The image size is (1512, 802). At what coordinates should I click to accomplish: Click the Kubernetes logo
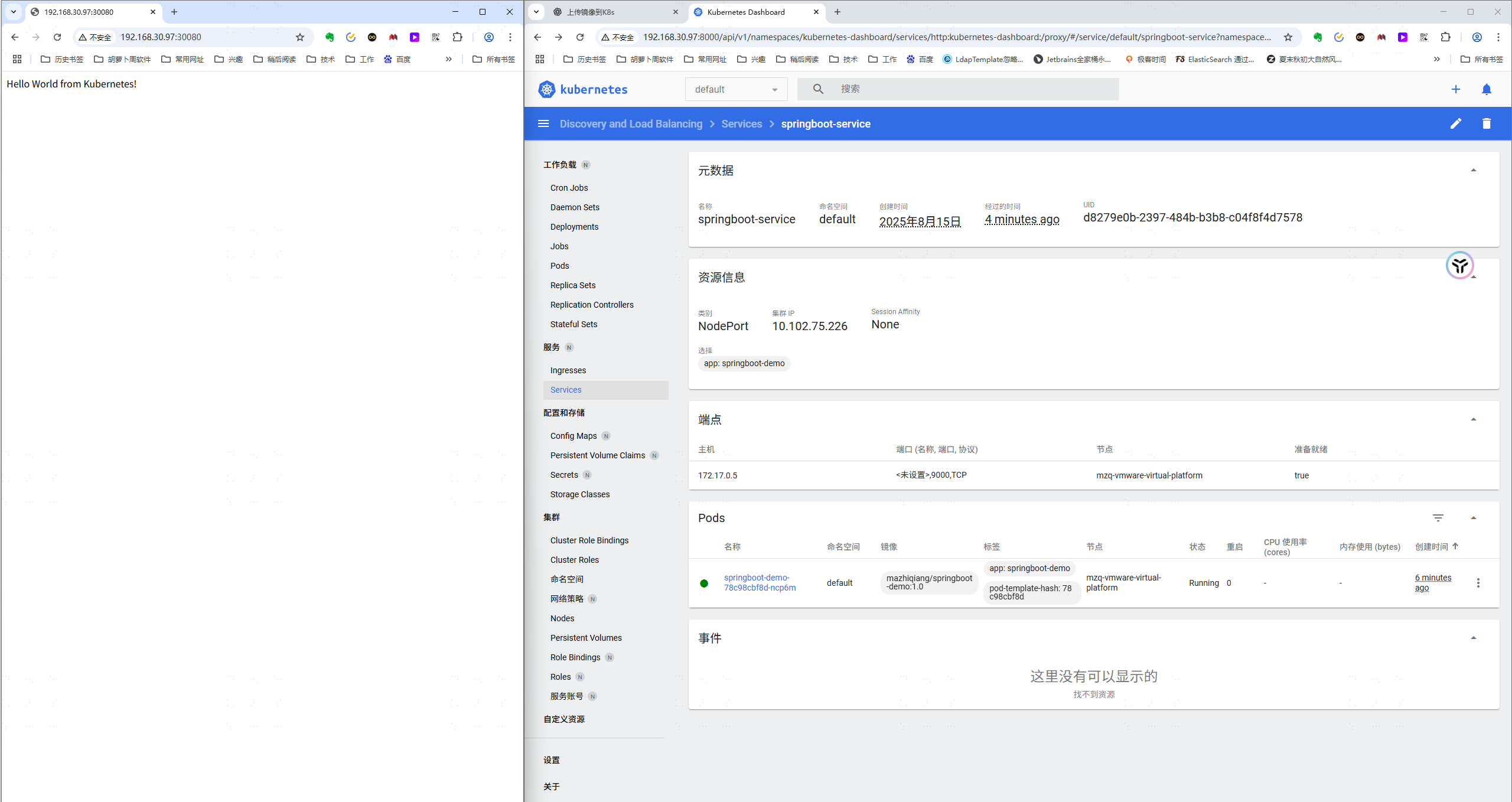547,89
